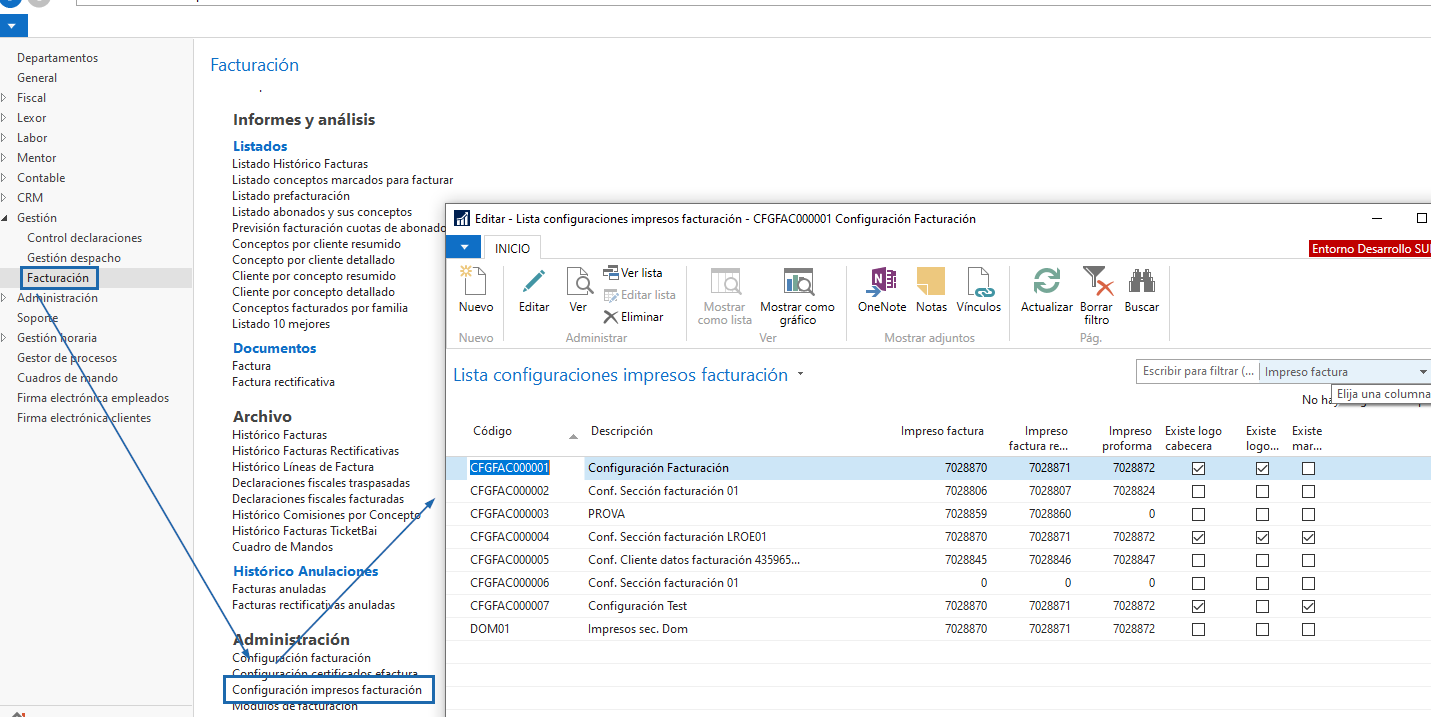
Task: Click the Buscar binoculars icon
Action: pyautogui.click(x=1141, y=282)
